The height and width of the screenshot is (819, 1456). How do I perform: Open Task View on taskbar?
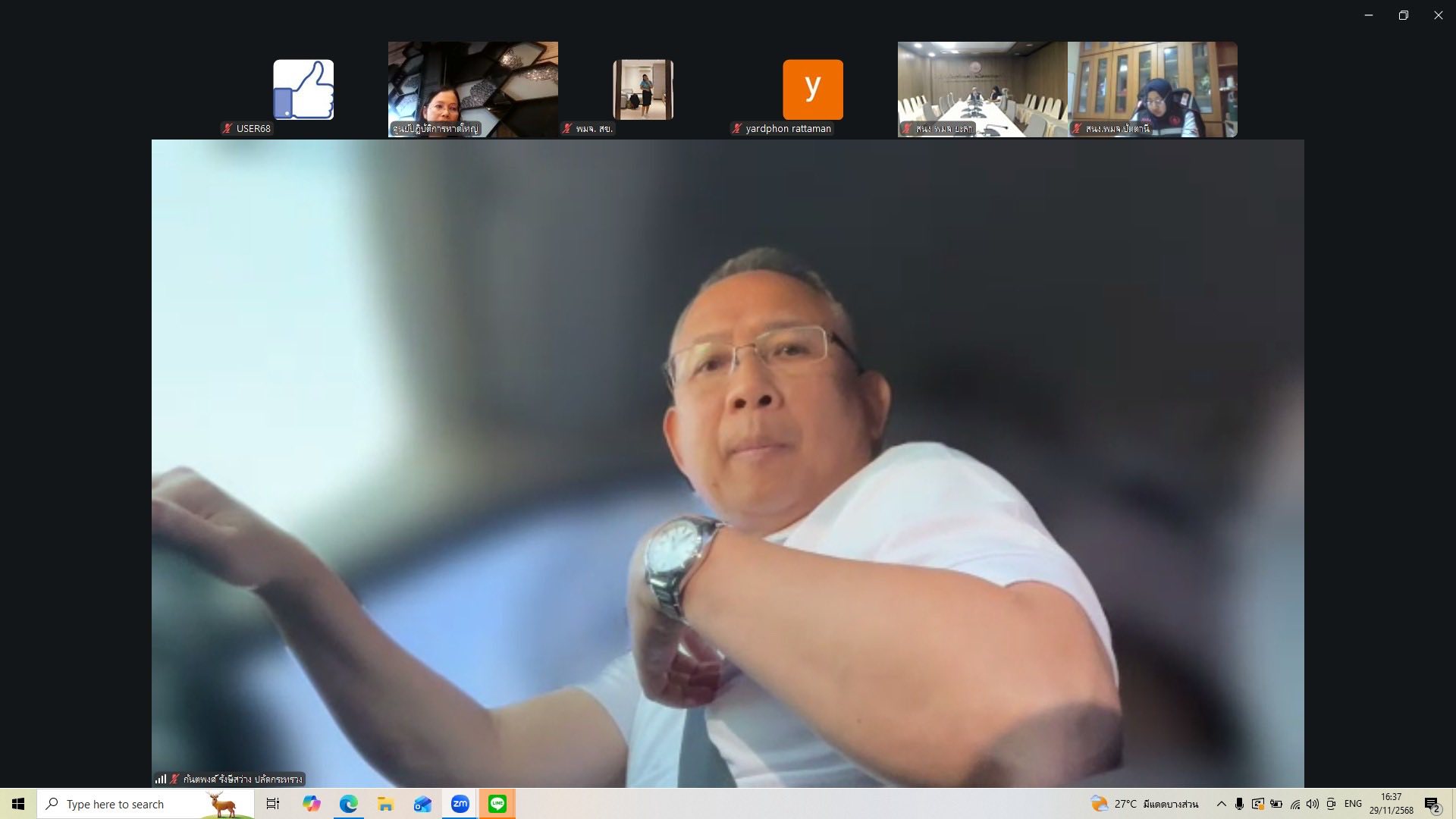(x=273, y=804)
